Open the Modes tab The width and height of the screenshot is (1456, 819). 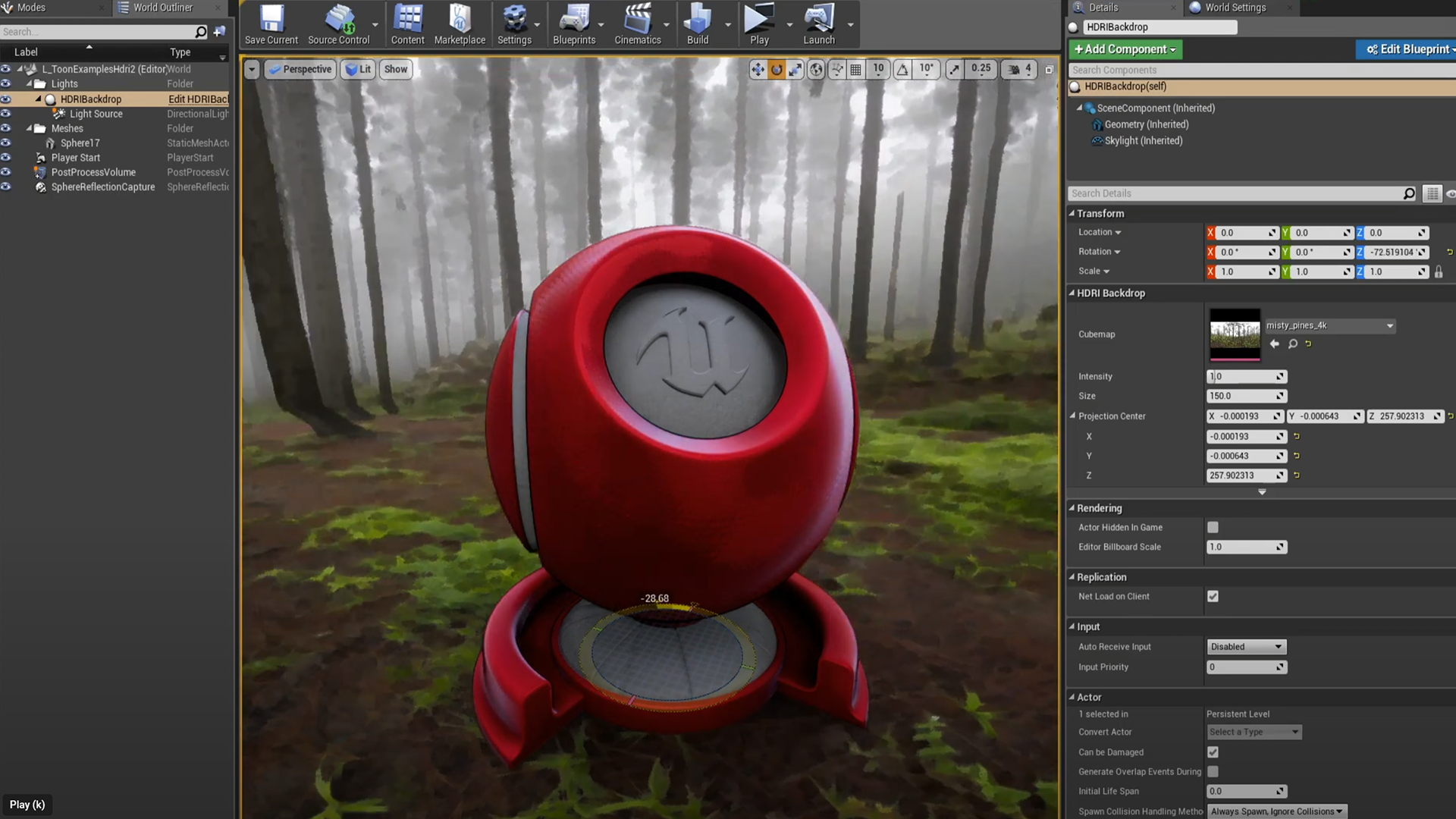[x=30, y=8]
